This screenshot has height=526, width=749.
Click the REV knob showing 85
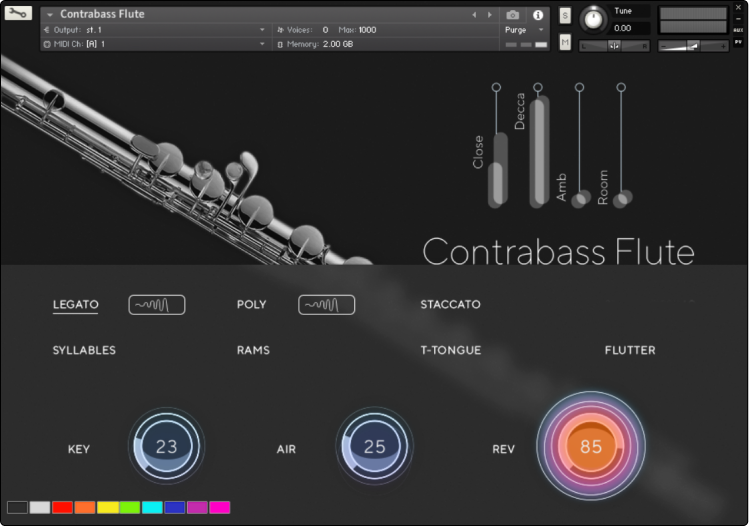(x=591, y=447)
